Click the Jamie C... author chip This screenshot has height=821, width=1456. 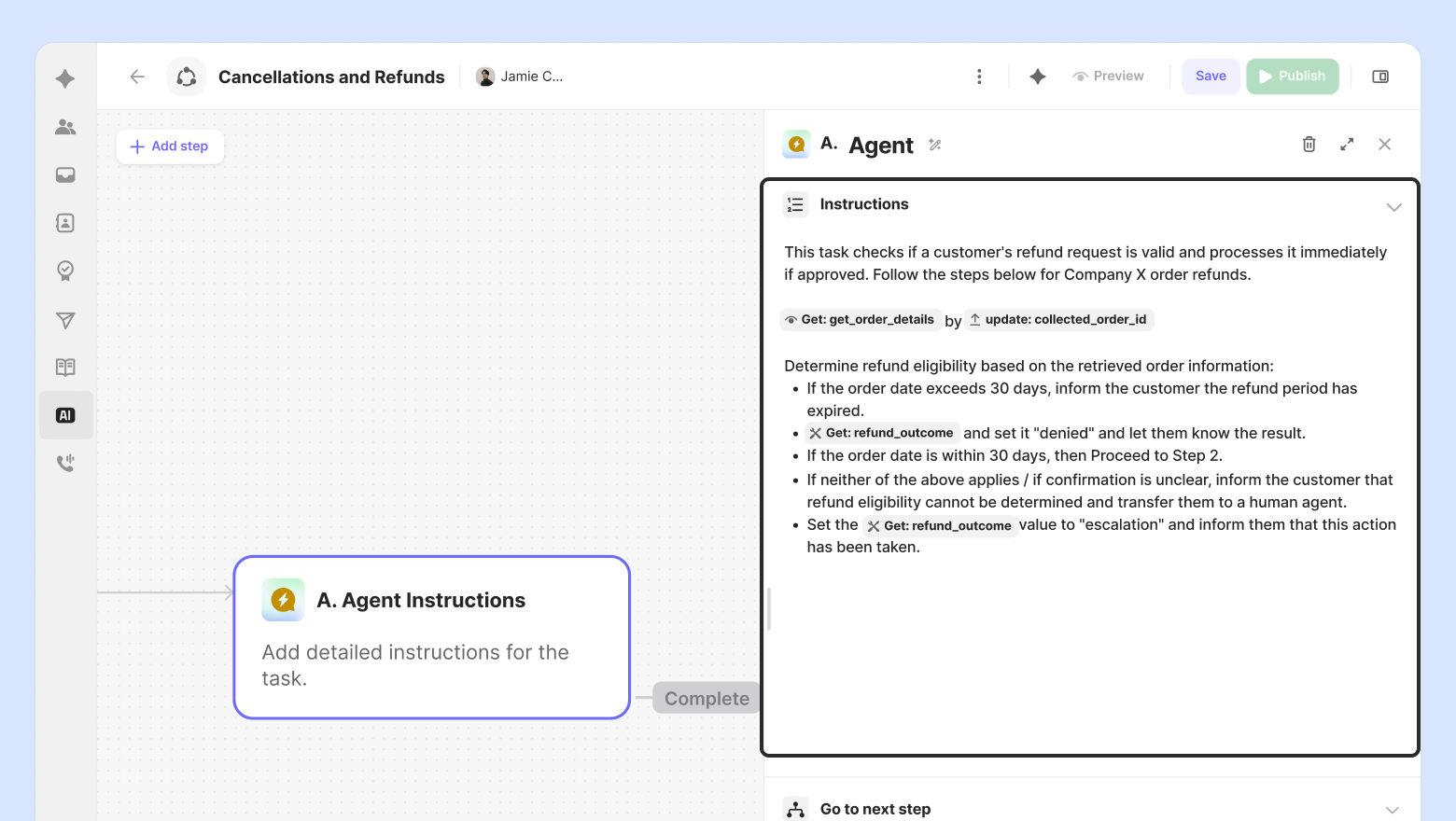pyautogui.click(x=520, y=77)
